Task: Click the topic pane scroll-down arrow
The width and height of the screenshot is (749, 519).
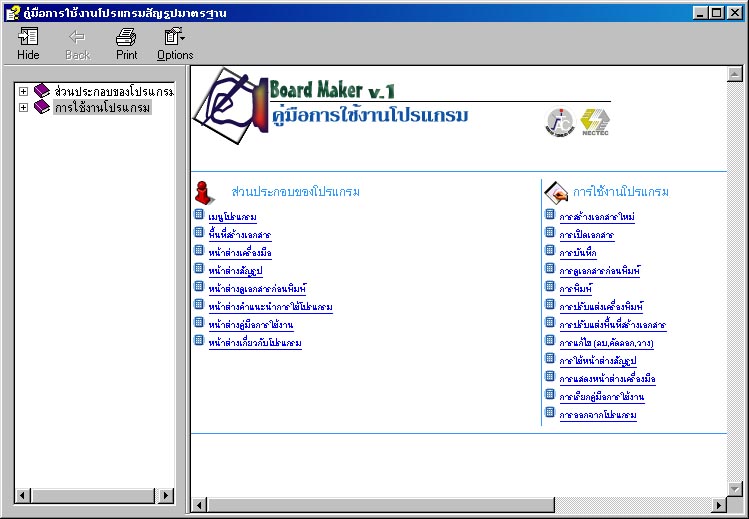Action: [734, 488]
